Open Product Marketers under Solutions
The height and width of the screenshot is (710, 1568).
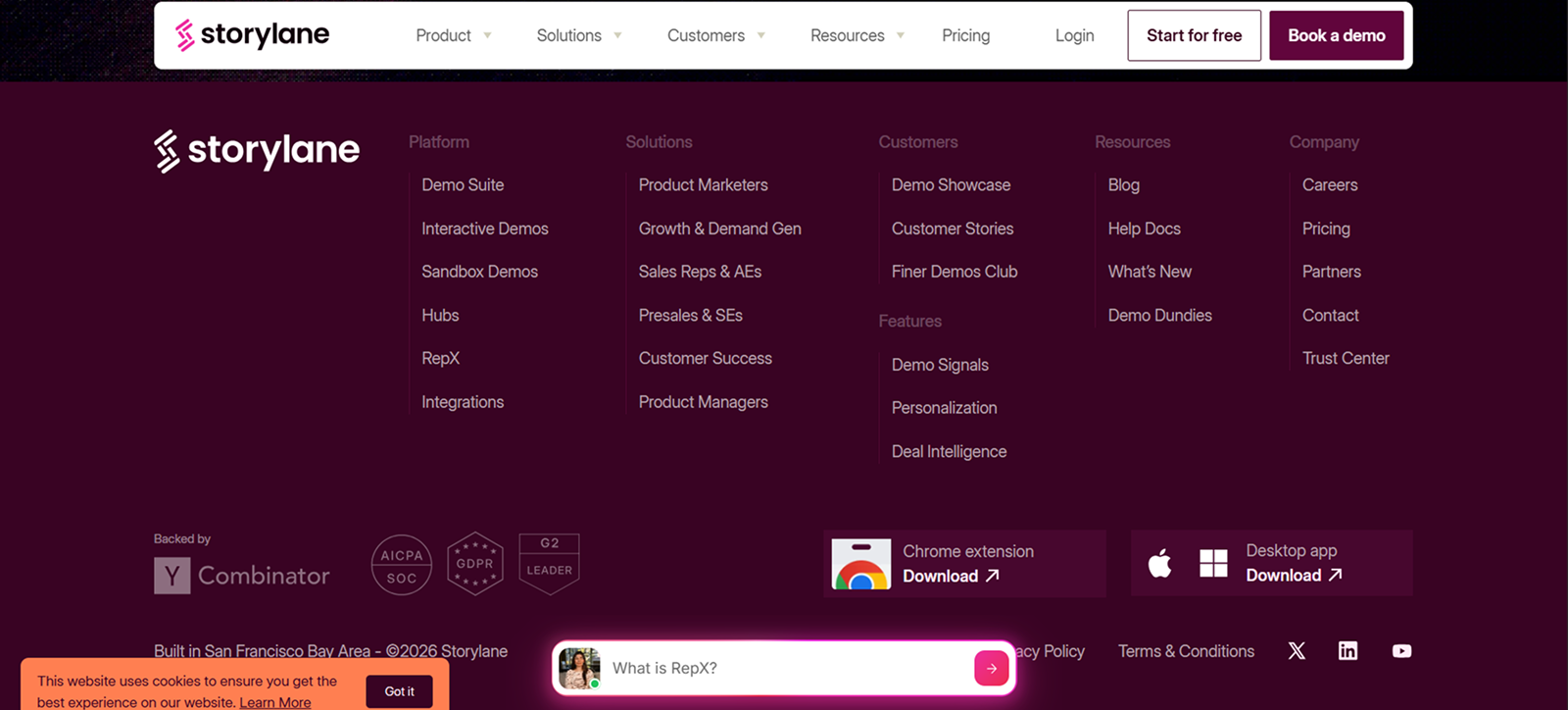point(704,185)
